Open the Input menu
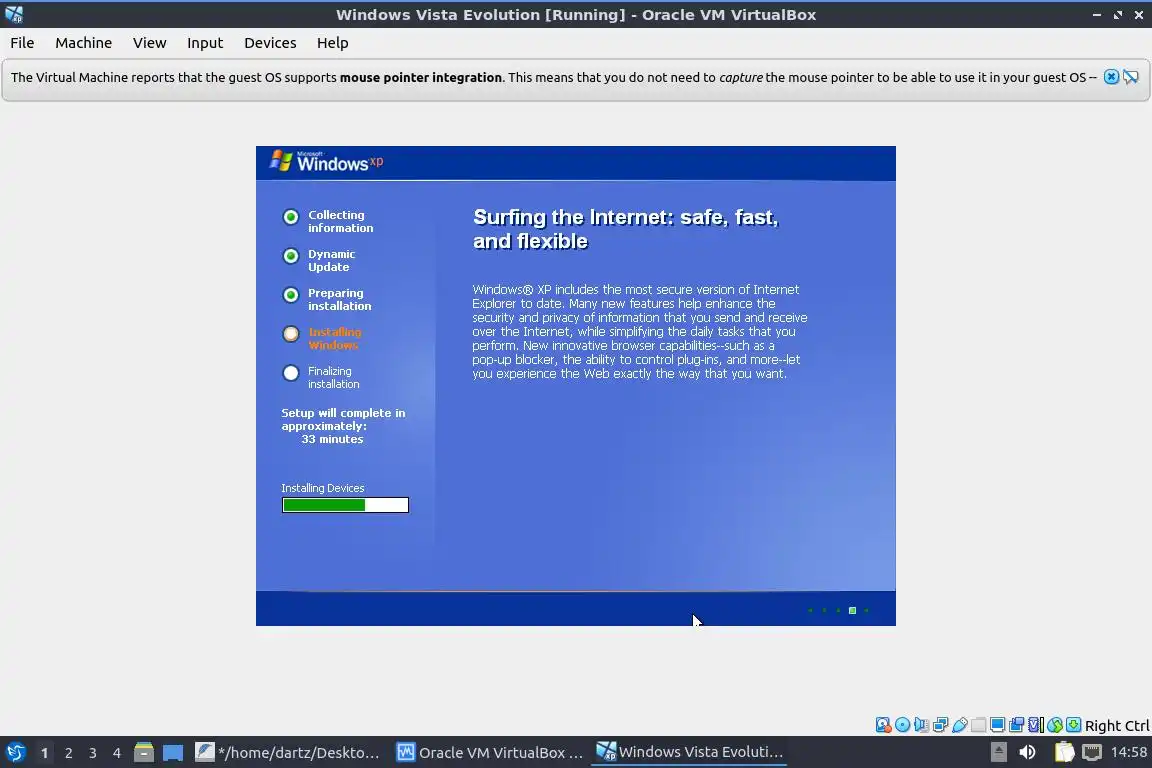 point(205,43)
